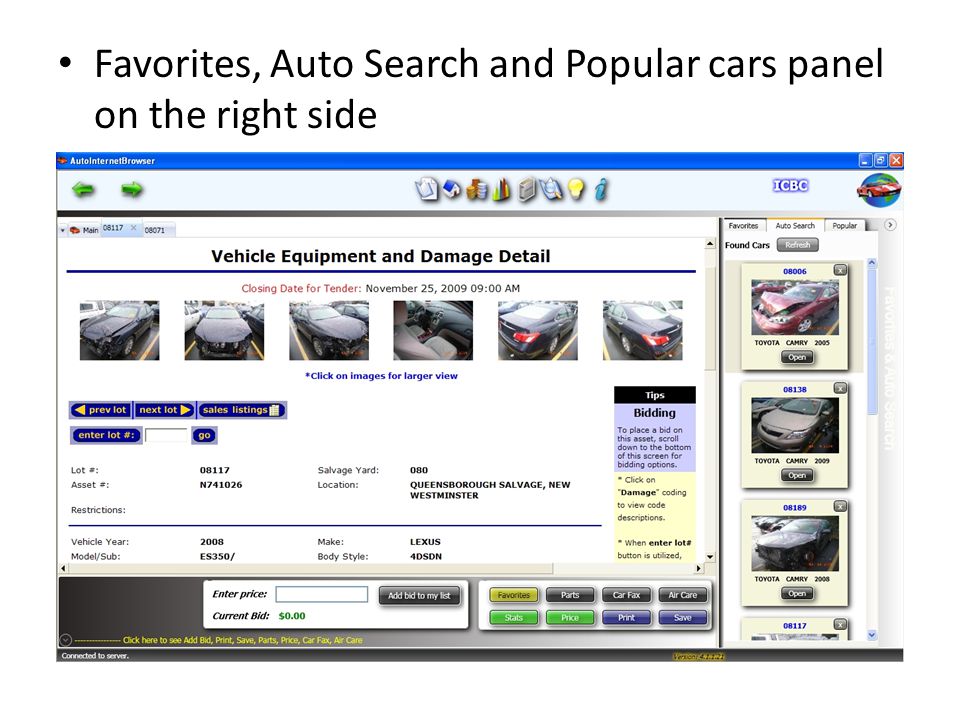
Task: Open the map with magnifier search icon
Action: [x=552, y=190]
